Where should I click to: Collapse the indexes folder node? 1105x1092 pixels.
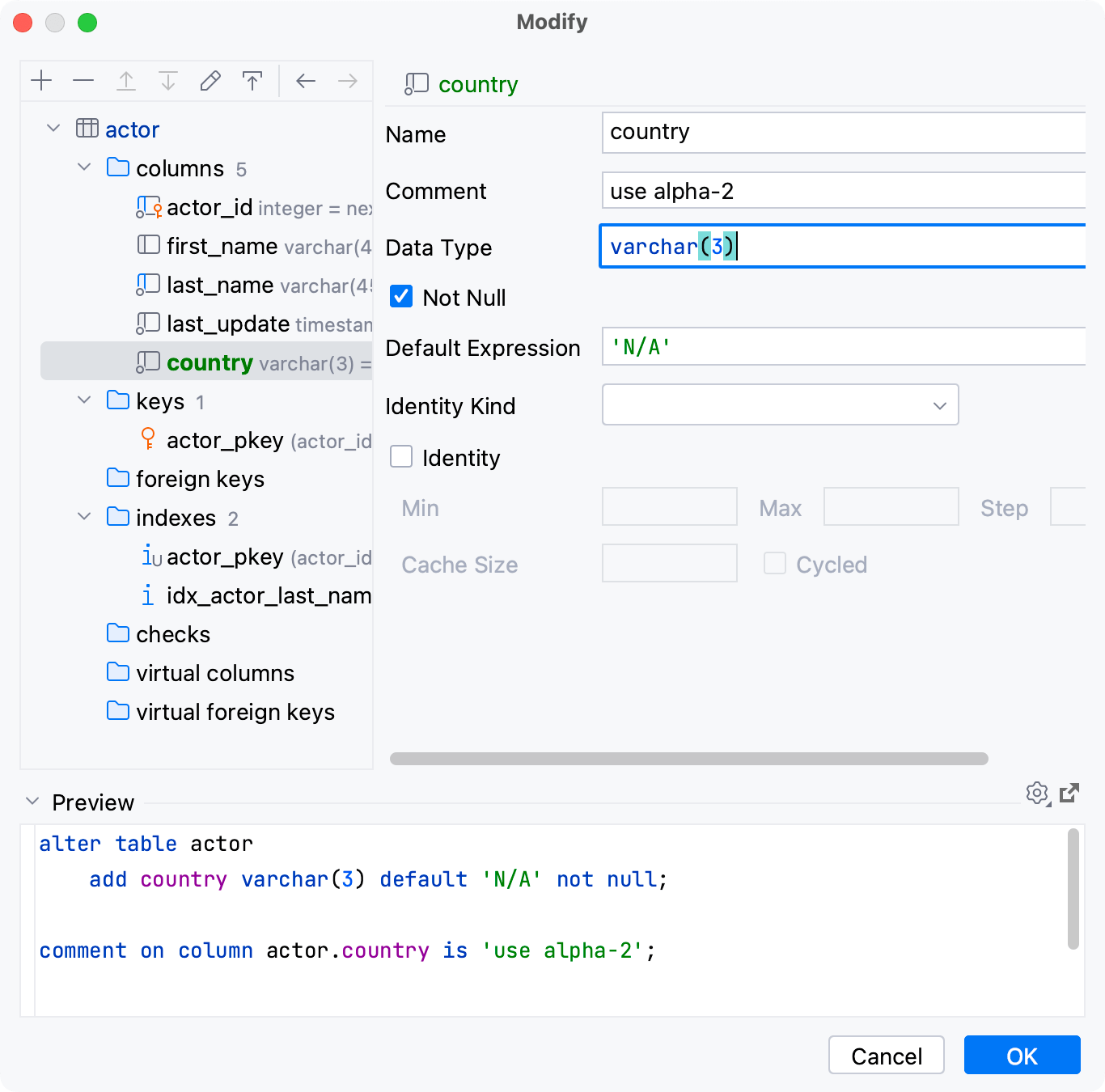click(84, 517)
